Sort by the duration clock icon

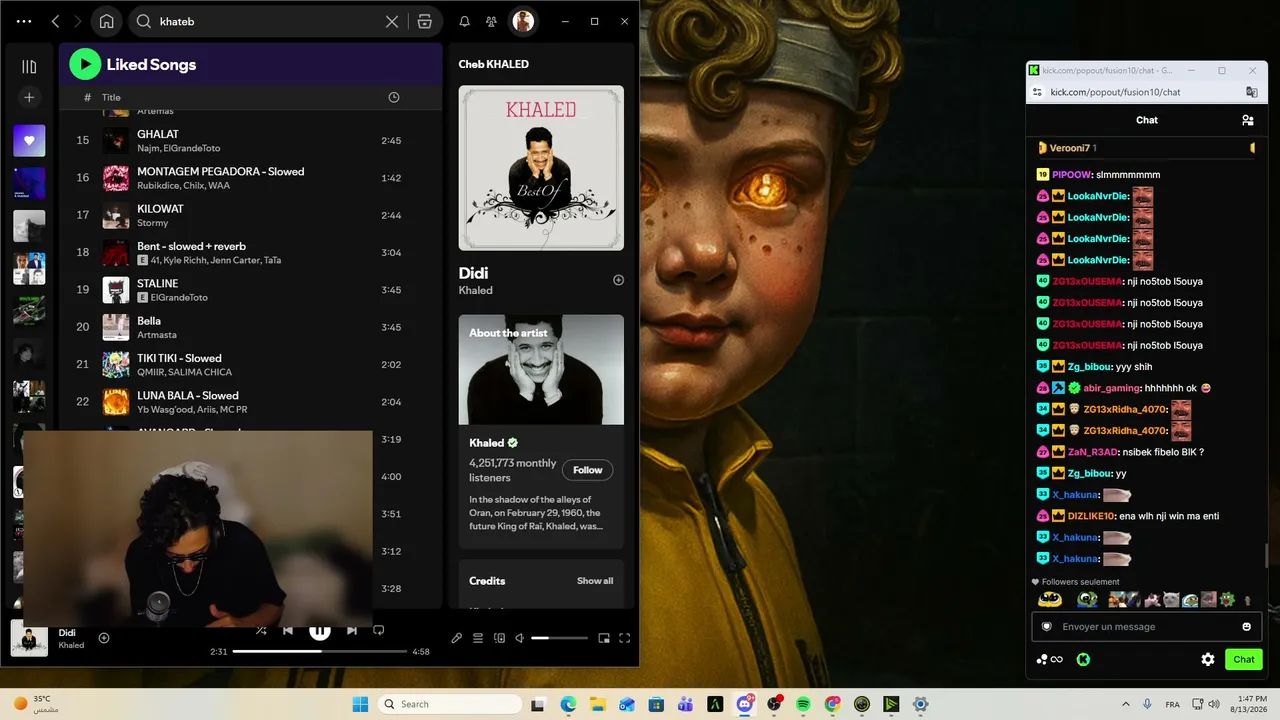(x=393, y=97)
